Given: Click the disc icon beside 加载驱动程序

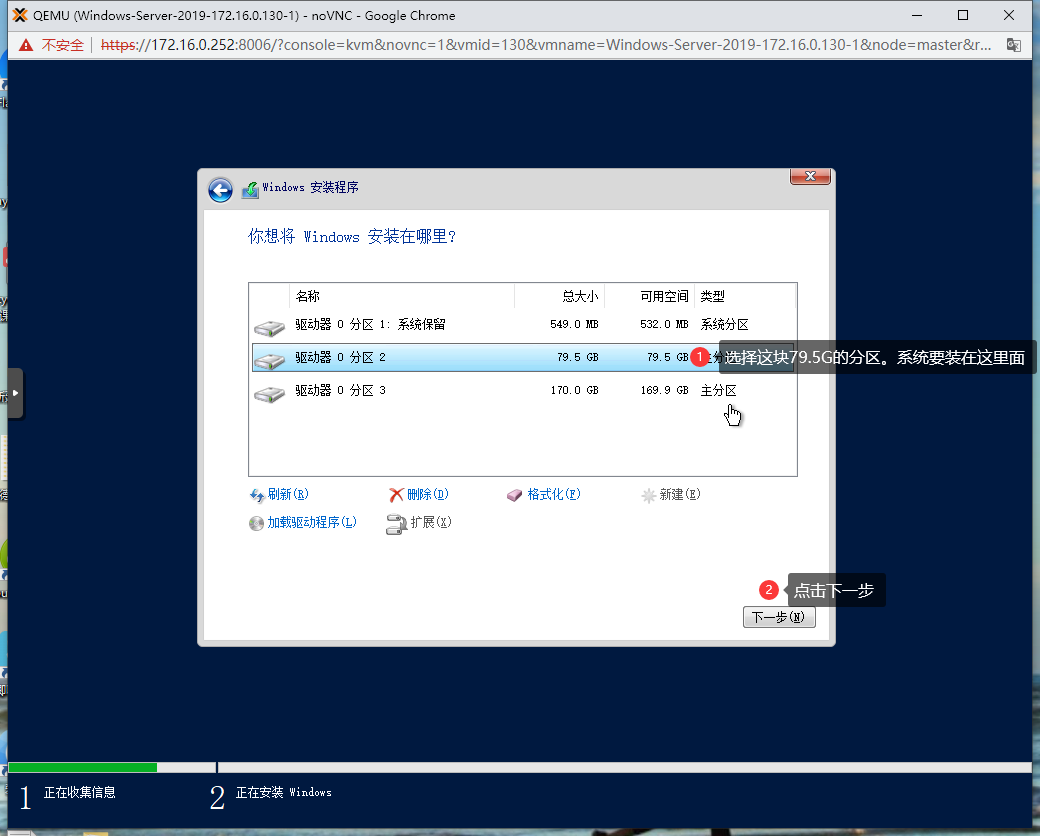Looking at the screenshot, I should (x=256, y=523).
